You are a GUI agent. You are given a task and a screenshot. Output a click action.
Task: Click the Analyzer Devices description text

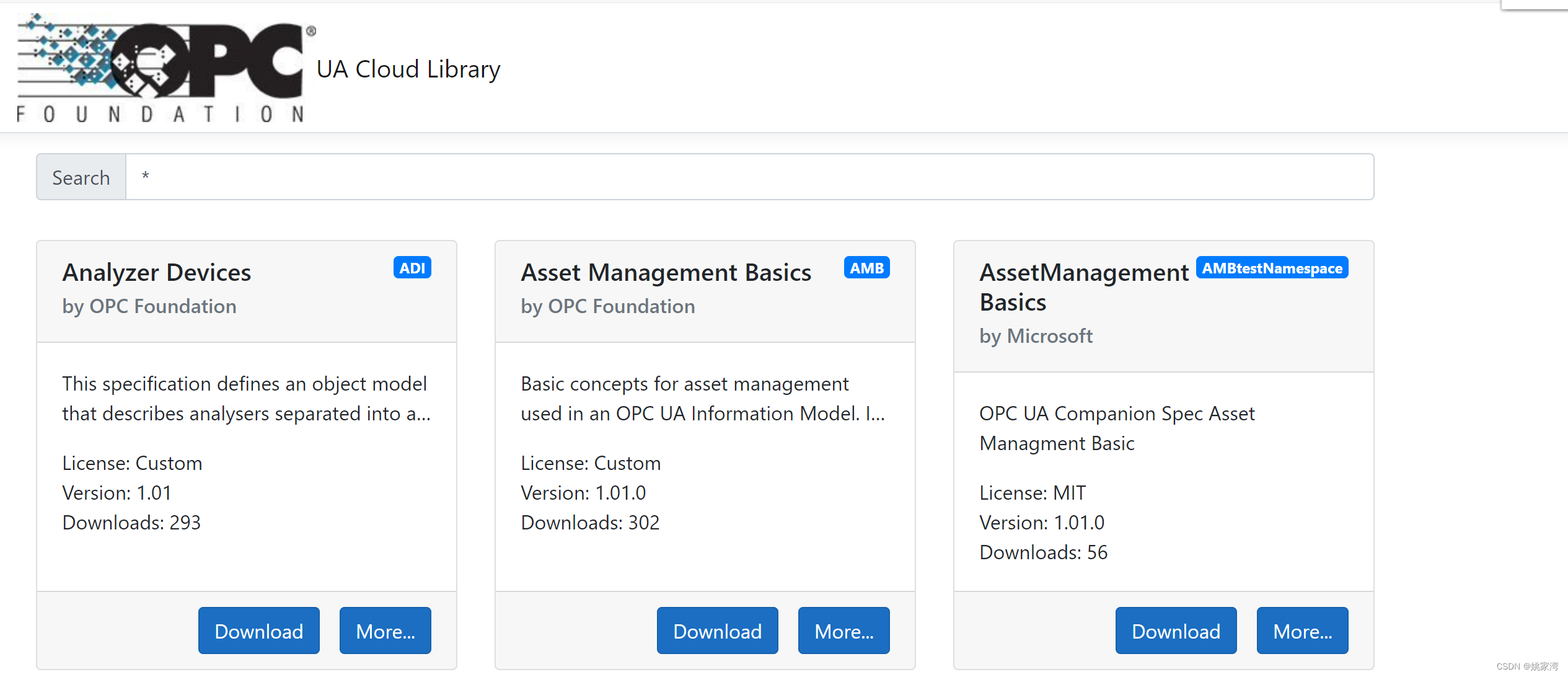pos(246,399)
